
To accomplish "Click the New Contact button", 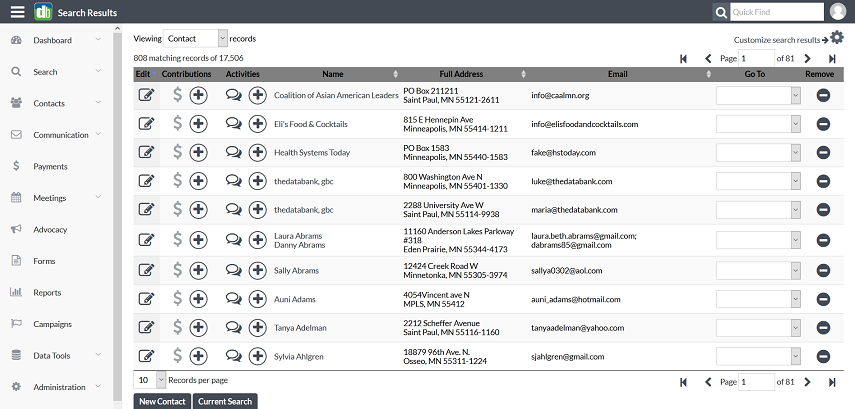I will pyautogui.click(x=162, y=401).
